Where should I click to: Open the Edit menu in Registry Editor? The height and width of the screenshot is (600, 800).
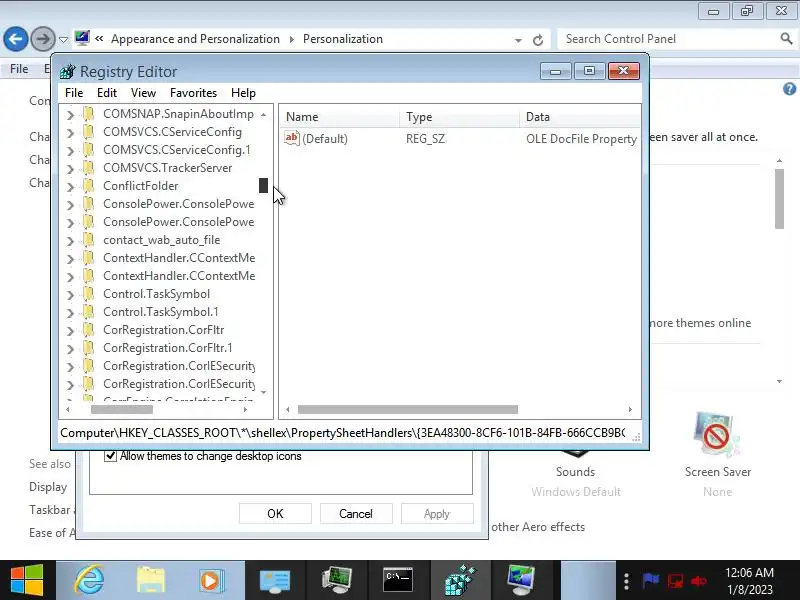(107, 93)
